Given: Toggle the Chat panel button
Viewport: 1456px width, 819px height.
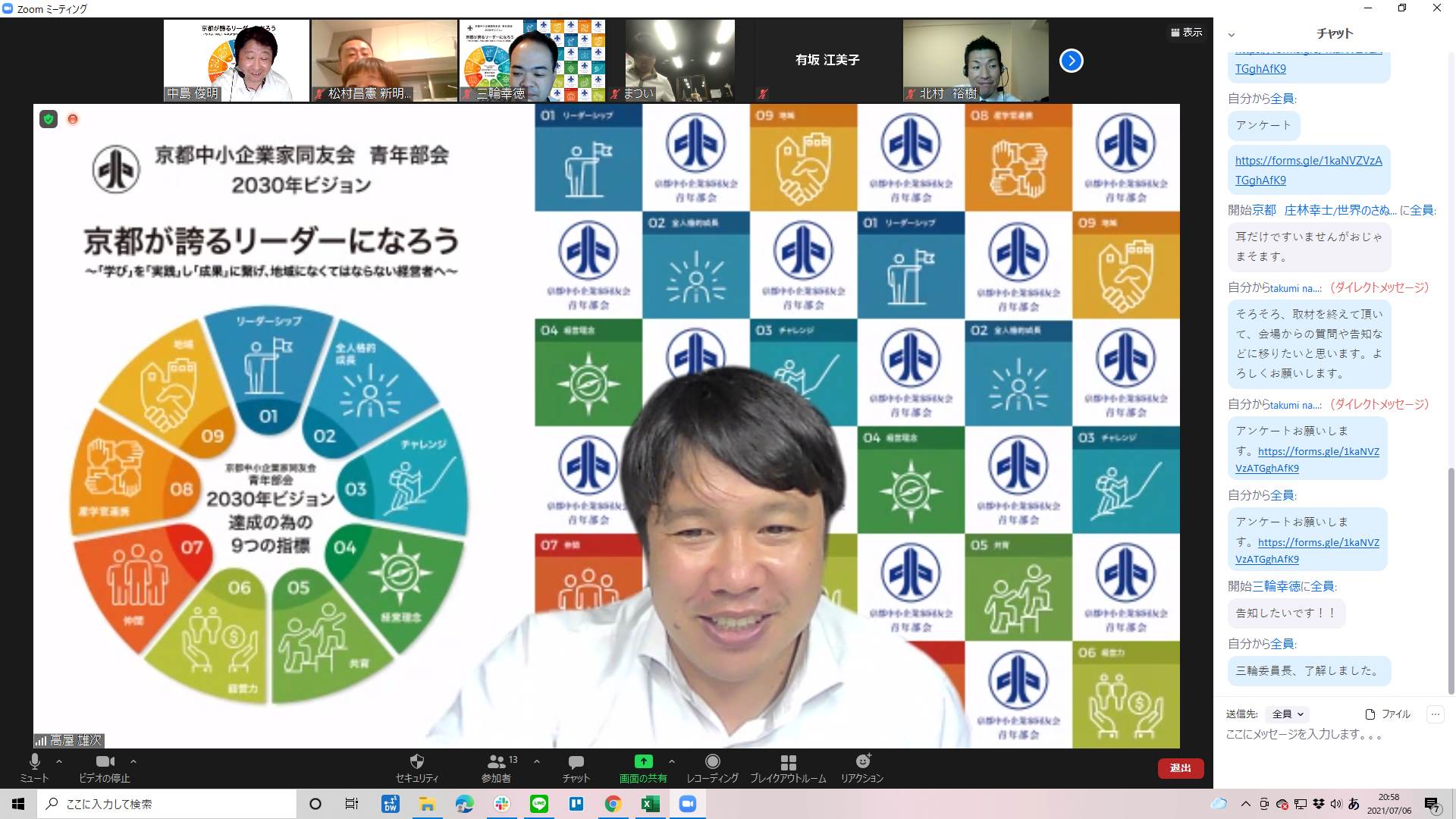Looking at the screenshot, I should click(576, 767).
